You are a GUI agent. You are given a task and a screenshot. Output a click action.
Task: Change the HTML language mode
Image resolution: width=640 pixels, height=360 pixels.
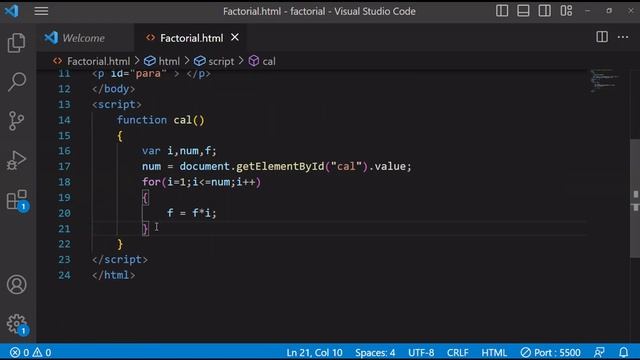[x=494, y=352]
